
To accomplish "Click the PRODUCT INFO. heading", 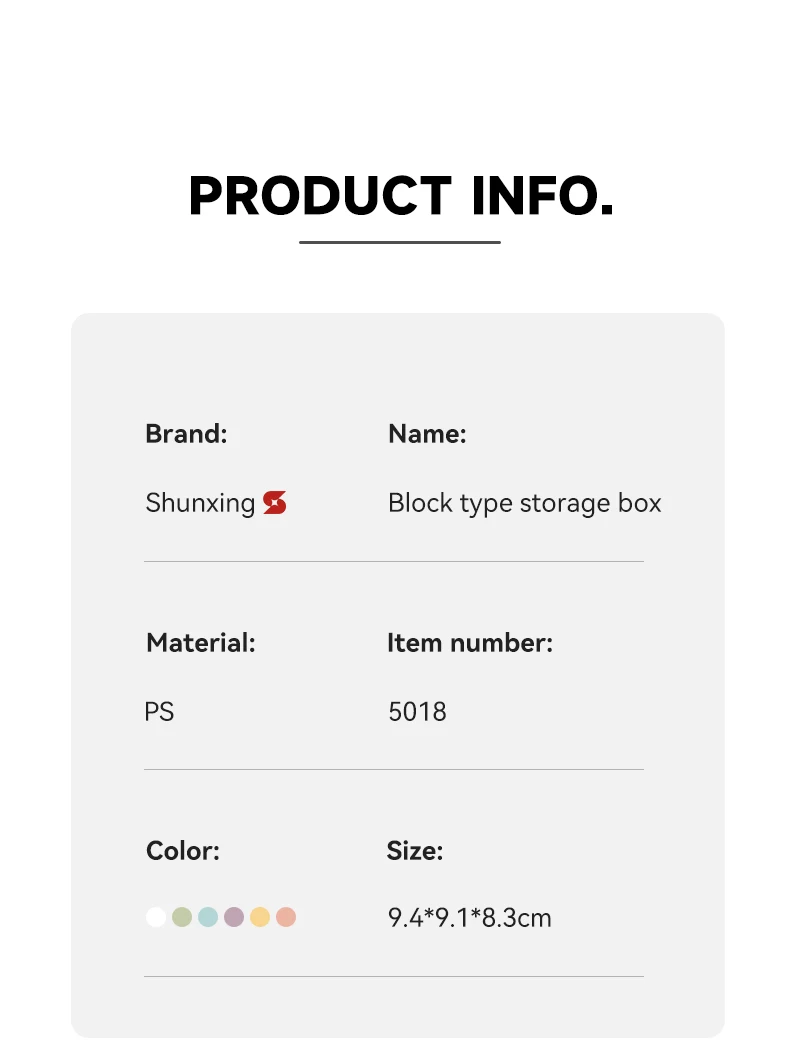I will pos(400,196).
